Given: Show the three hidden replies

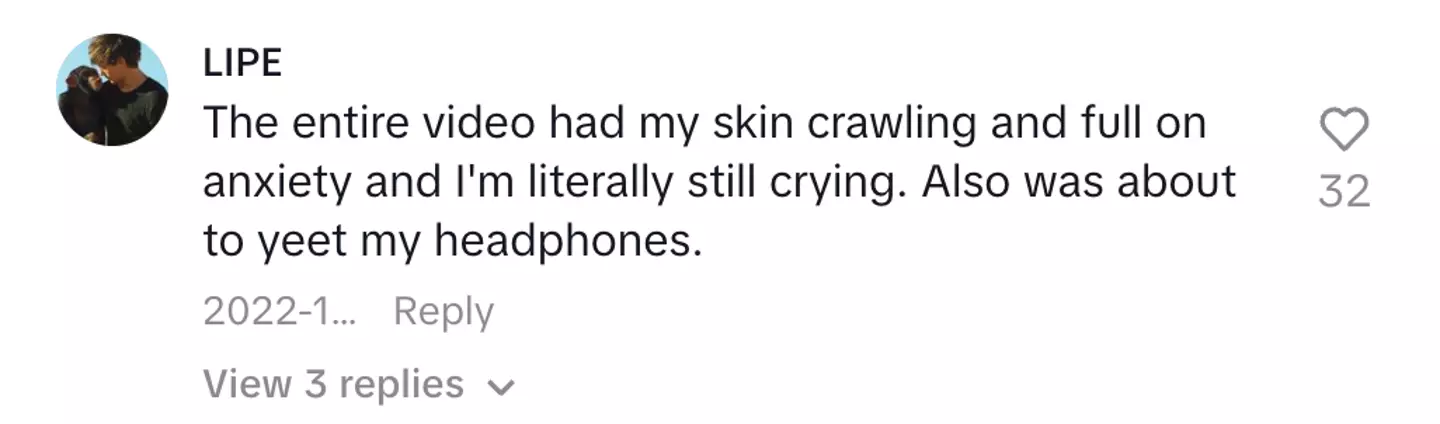Looking at the screenshot, I should 333,384.
